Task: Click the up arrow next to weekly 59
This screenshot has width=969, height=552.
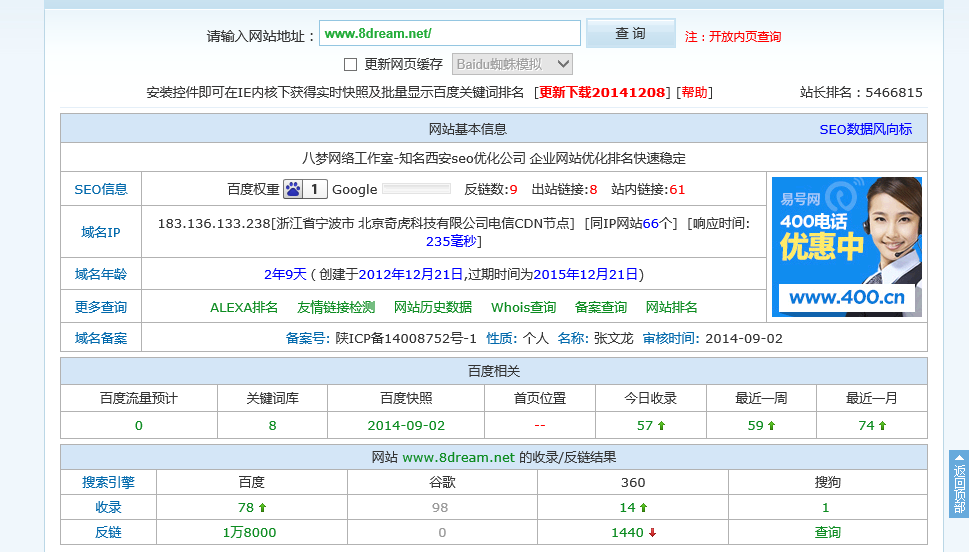Action: pos(772,426)
